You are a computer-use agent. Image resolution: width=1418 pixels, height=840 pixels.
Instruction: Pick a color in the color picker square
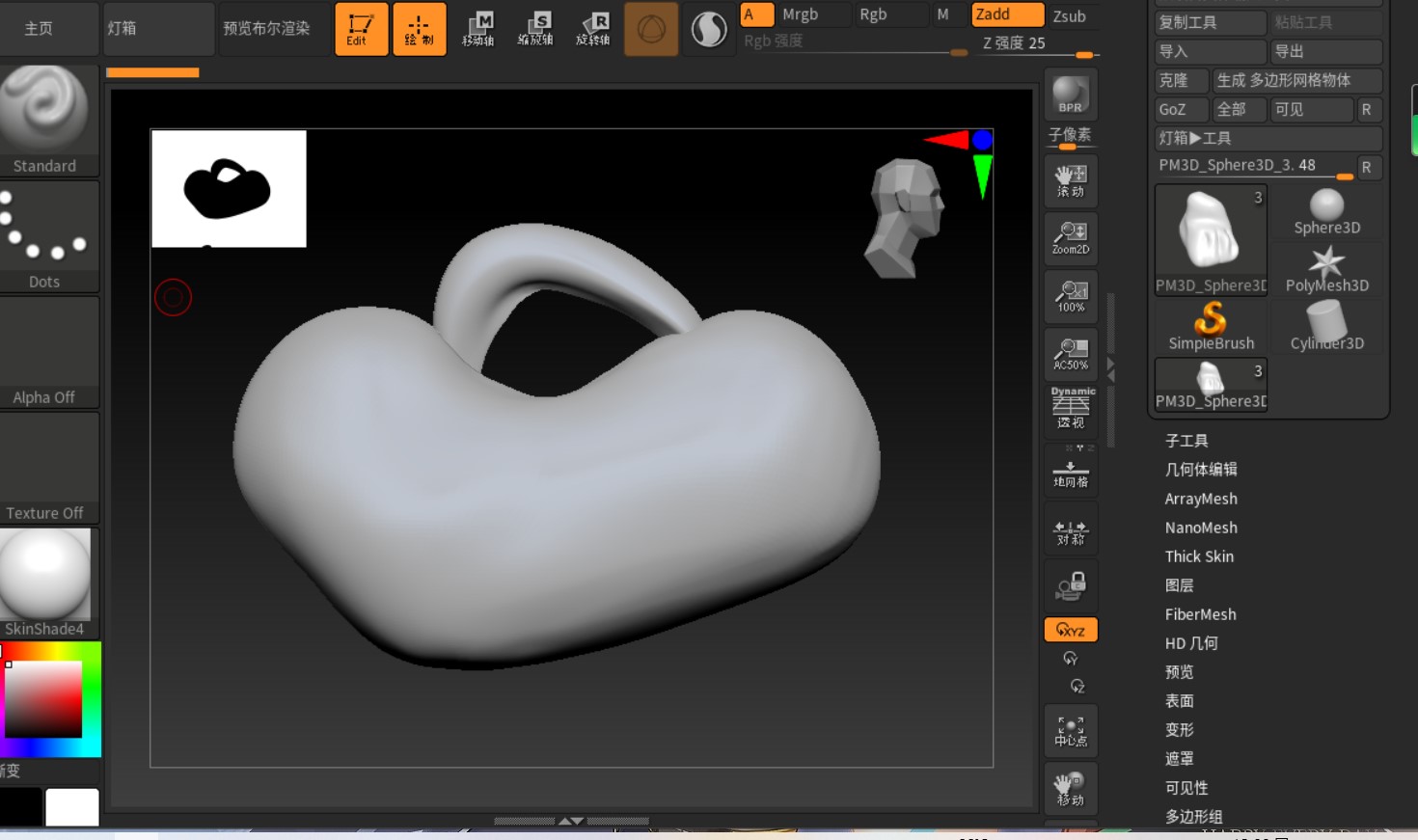[43, 699]
